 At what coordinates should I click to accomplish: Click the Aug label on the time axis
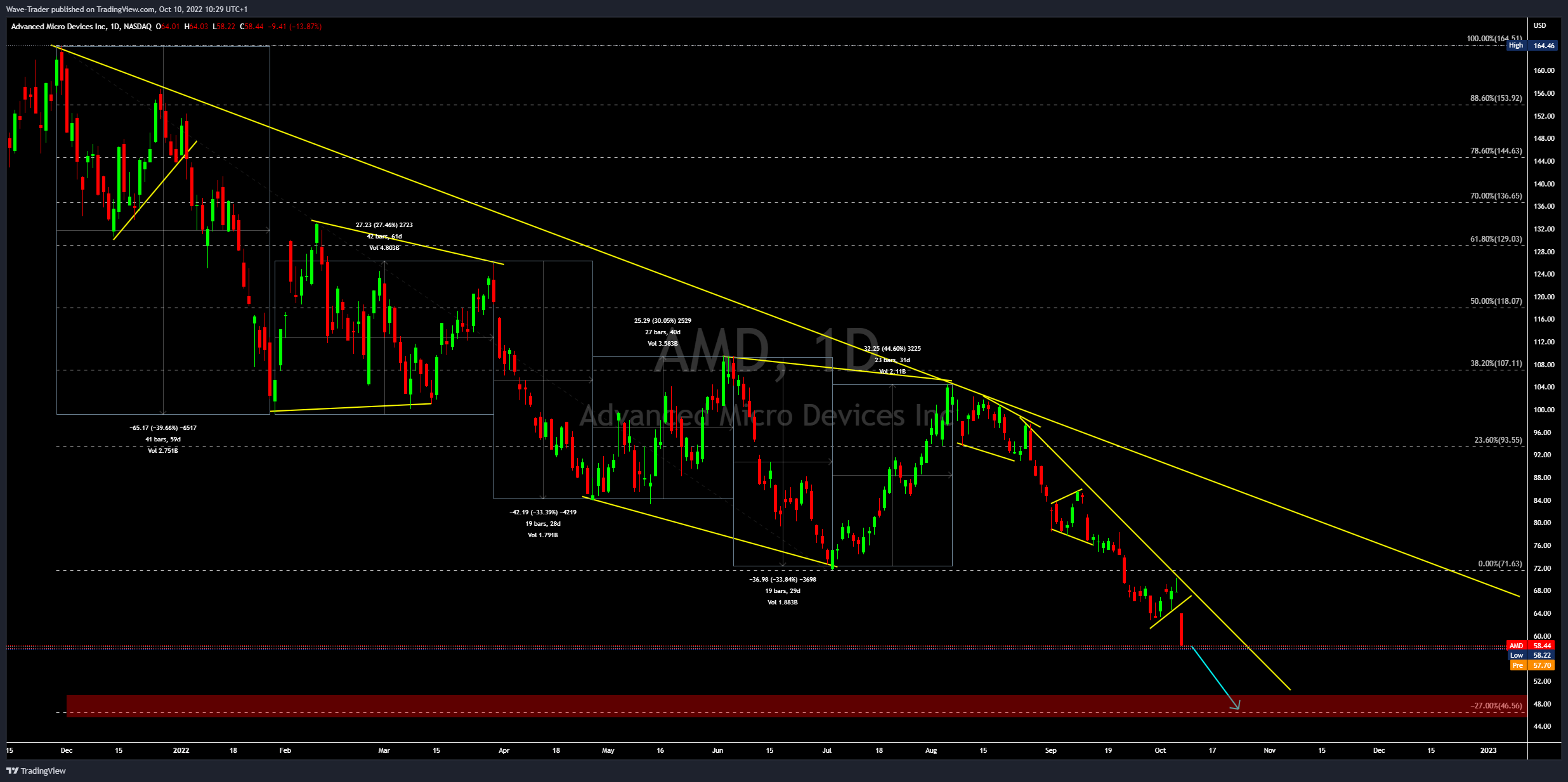[x=931, y=750]
